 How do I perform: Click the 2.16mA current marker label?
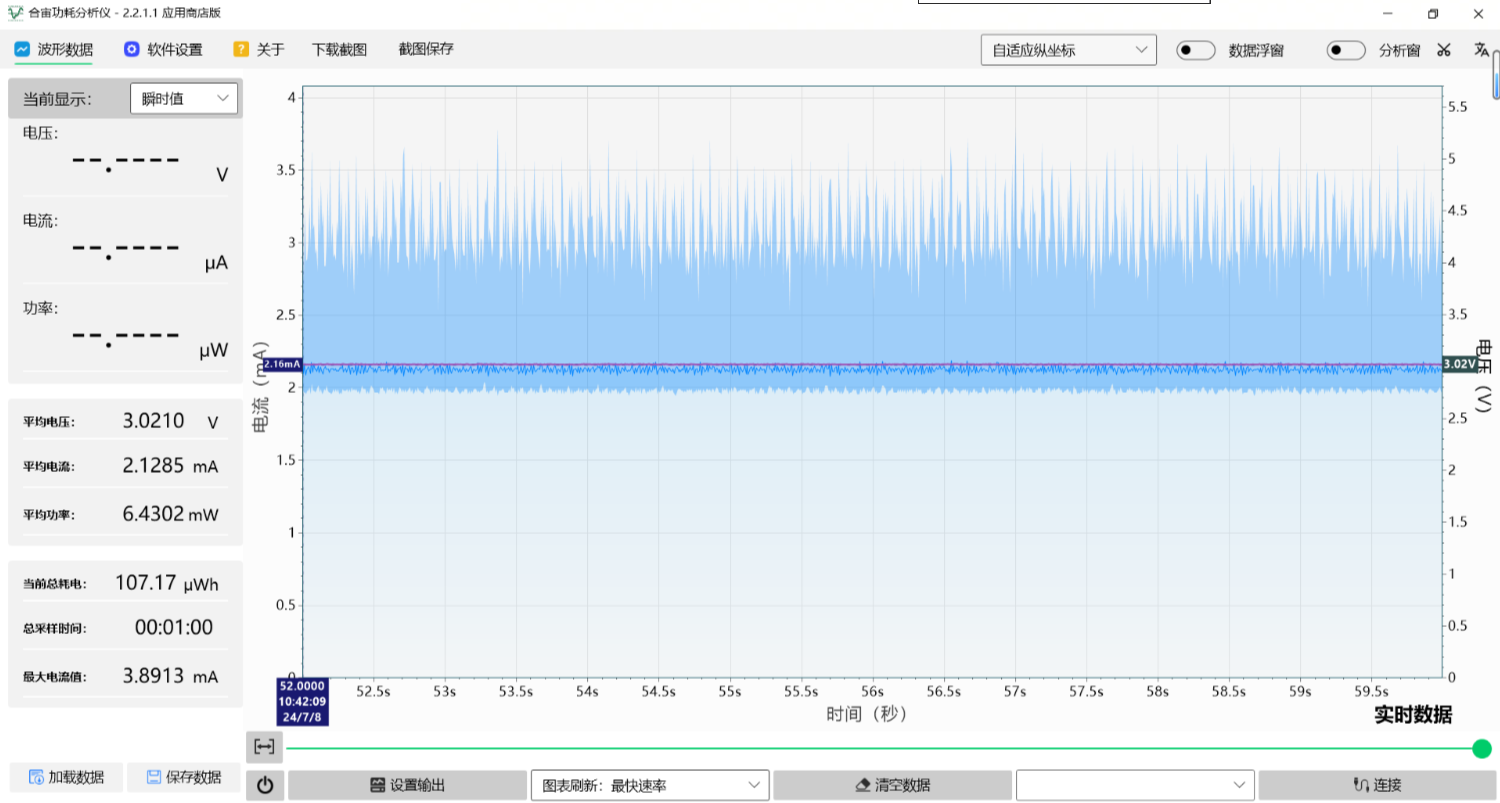tap(282, 365)
